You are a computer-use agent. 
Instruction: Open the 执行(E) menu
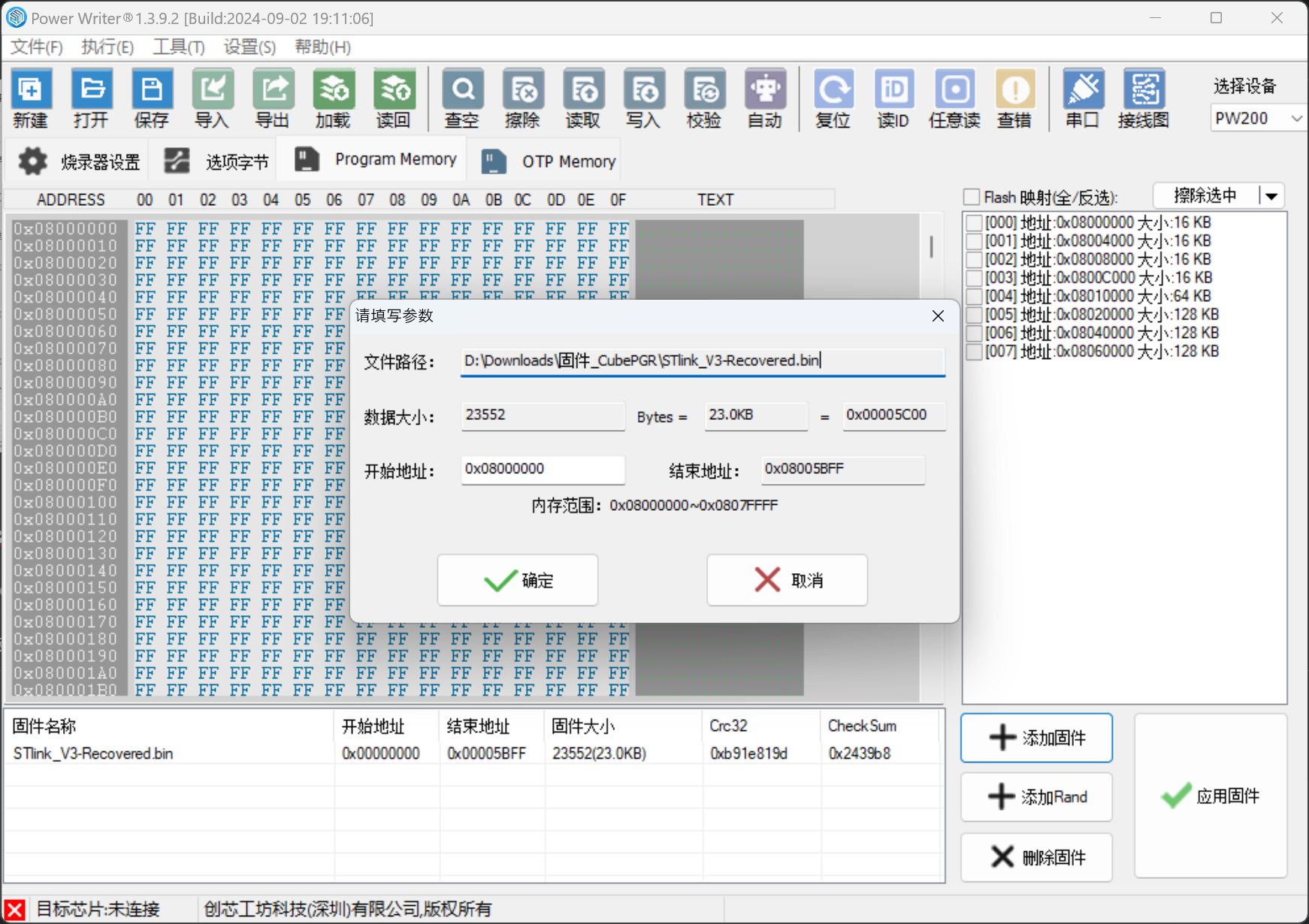click(x=107, y=47)
